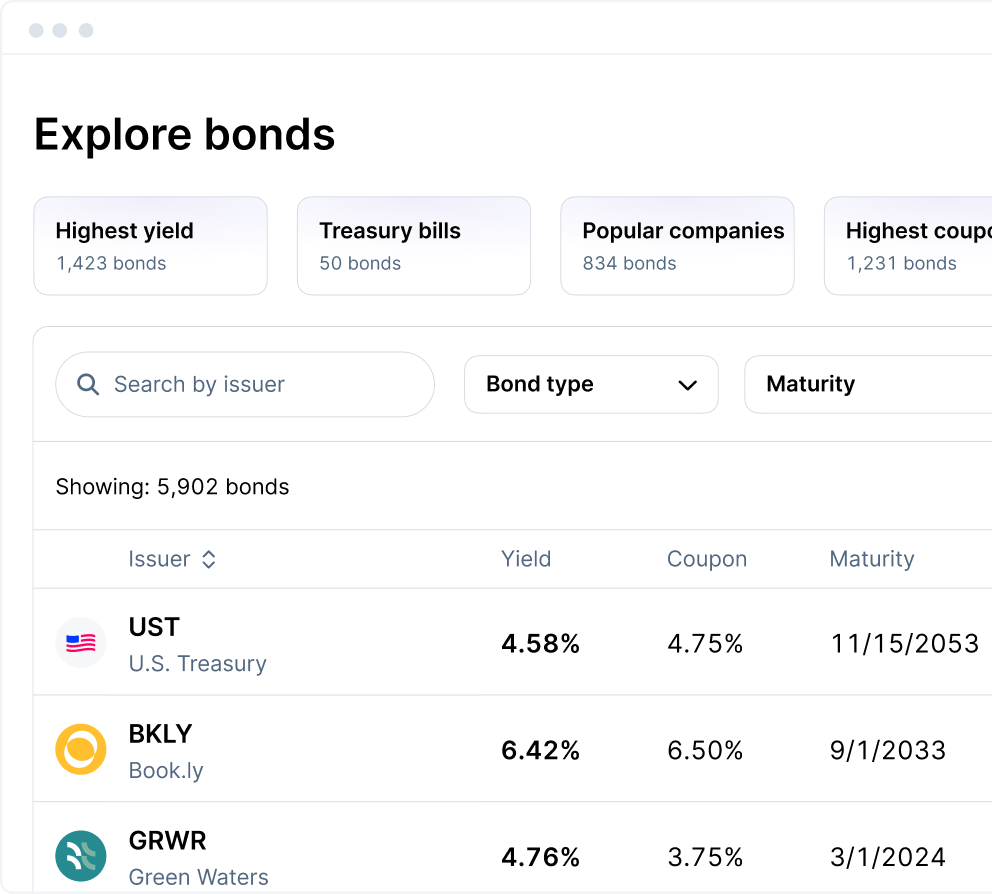Open the Bond type dropdown
This screenshot has height=894, width=992.
tap(591, 384)
